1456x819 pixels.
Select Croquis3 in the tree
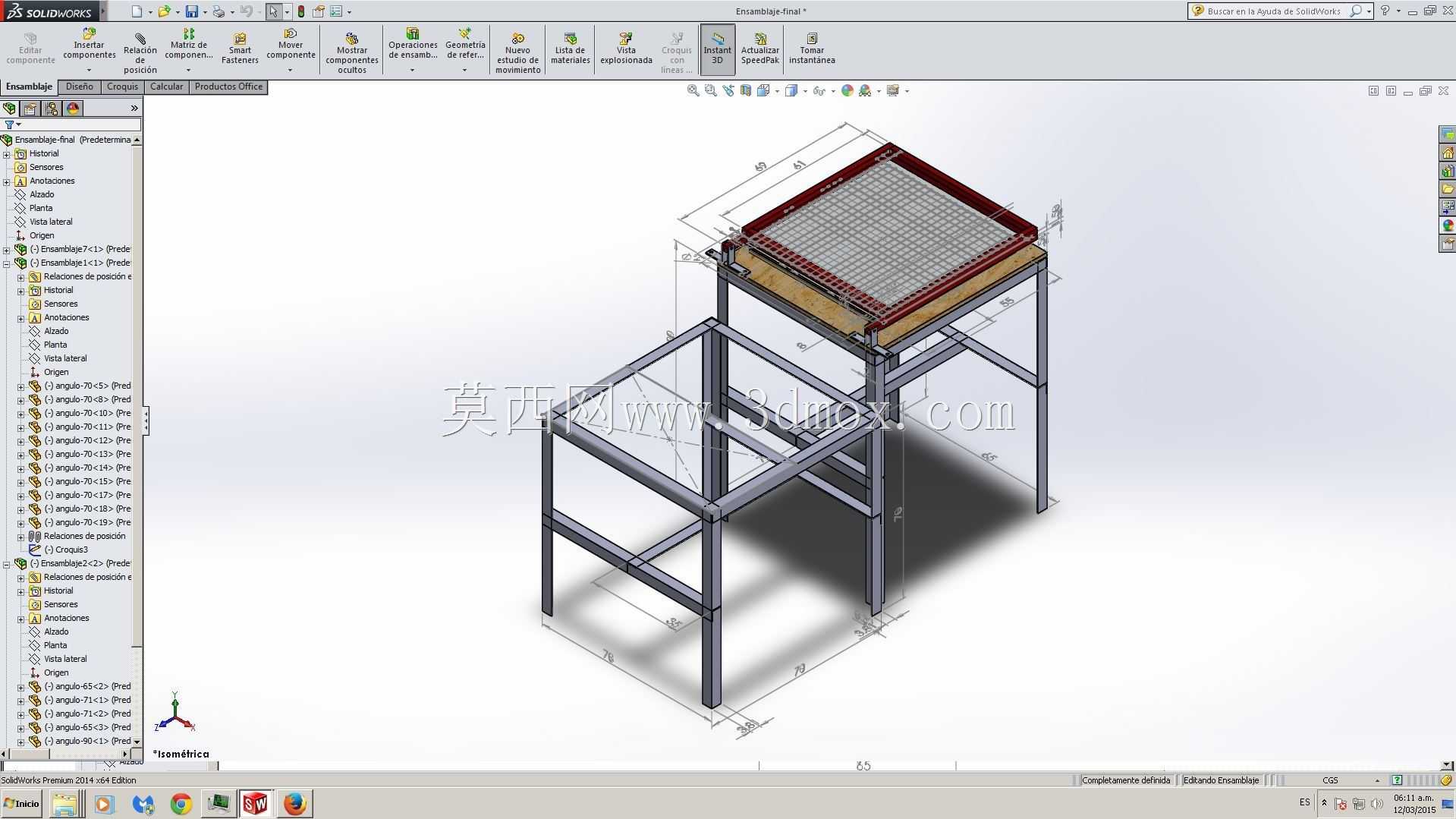tap(66, 550)
